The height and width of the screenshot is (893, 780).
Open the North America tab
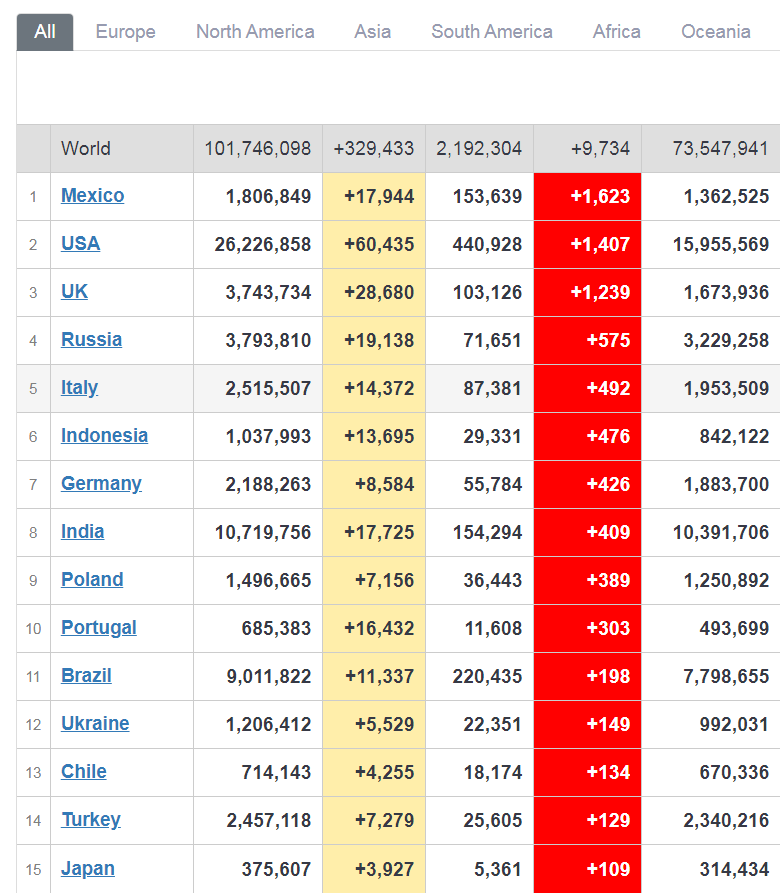(255, 32)
